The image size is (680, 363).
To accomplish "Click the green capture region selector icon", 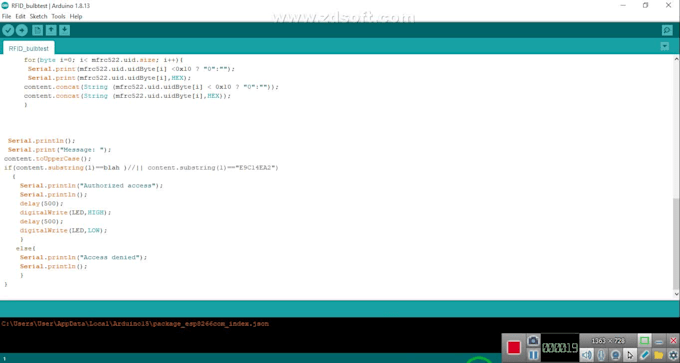I will tap(644, 340).
